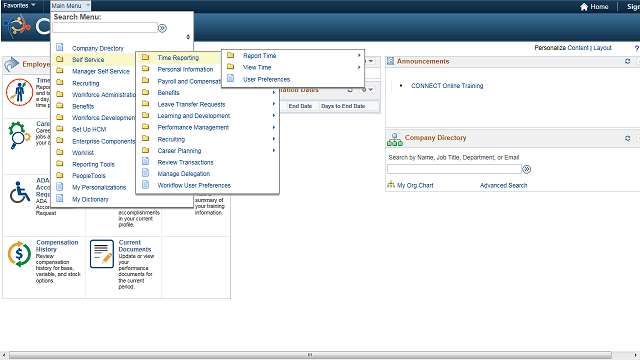Image resolution: width=640 pixels, height=360 pixels.
Task: Select User Preferences in the Time Reporting submenu
Action: pyautogui.click(x=267, y=79)
